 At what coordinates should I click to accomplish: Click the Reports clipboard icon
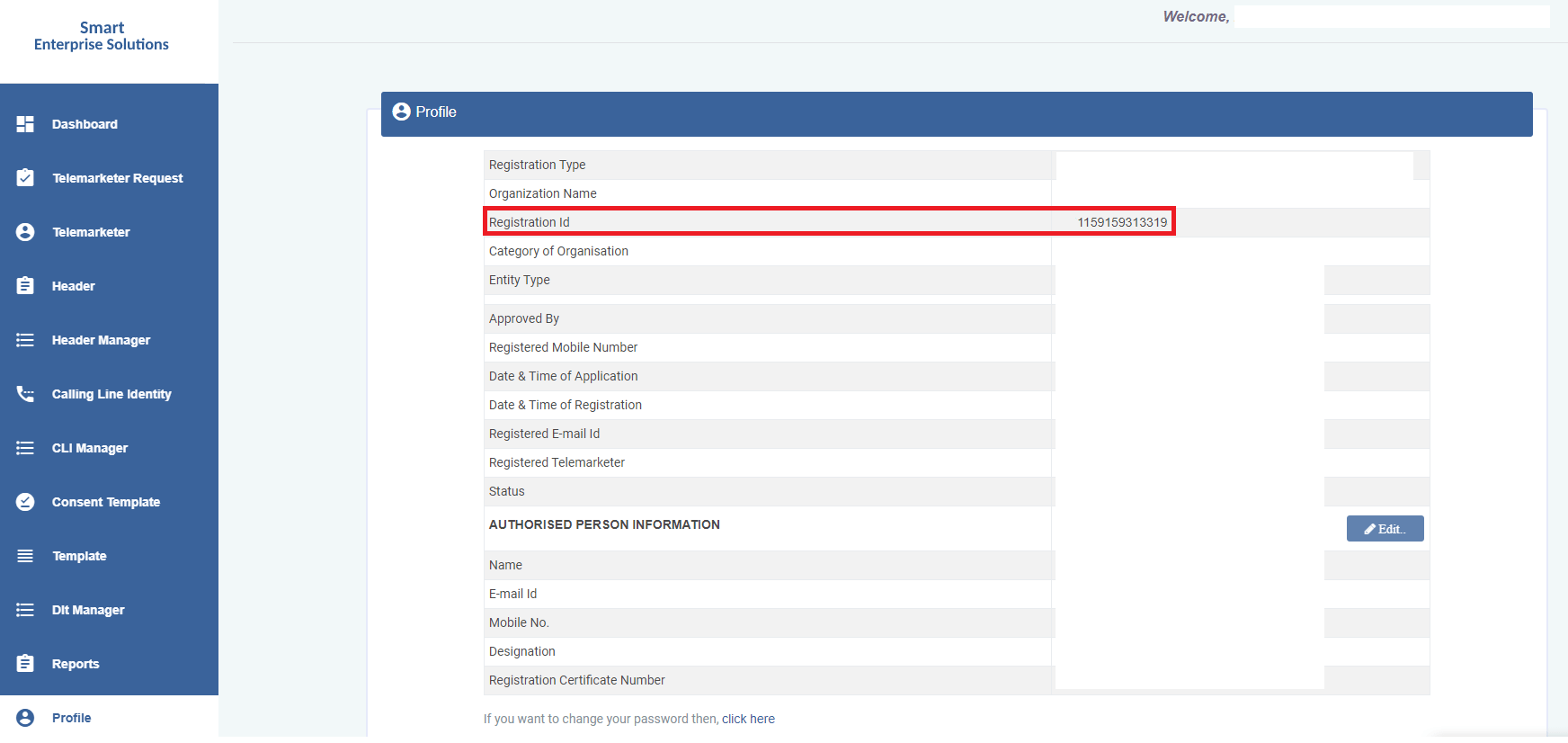coord(25,664)
